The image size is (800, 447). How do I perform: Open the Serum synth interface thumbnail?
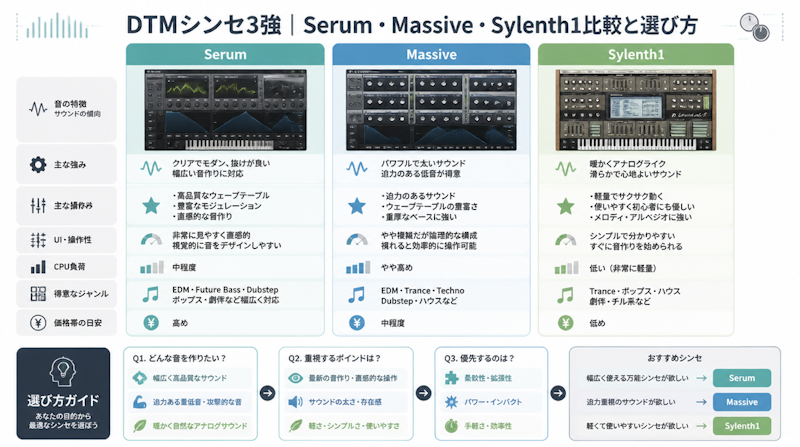(x=225, y=110)
